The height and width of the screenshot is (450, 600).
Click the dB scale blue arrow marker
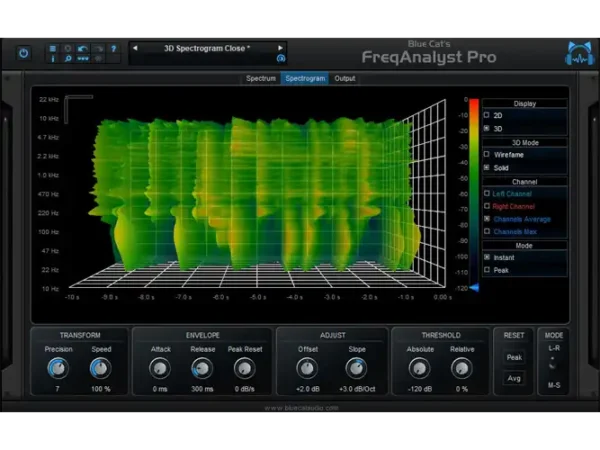(474, 287)
